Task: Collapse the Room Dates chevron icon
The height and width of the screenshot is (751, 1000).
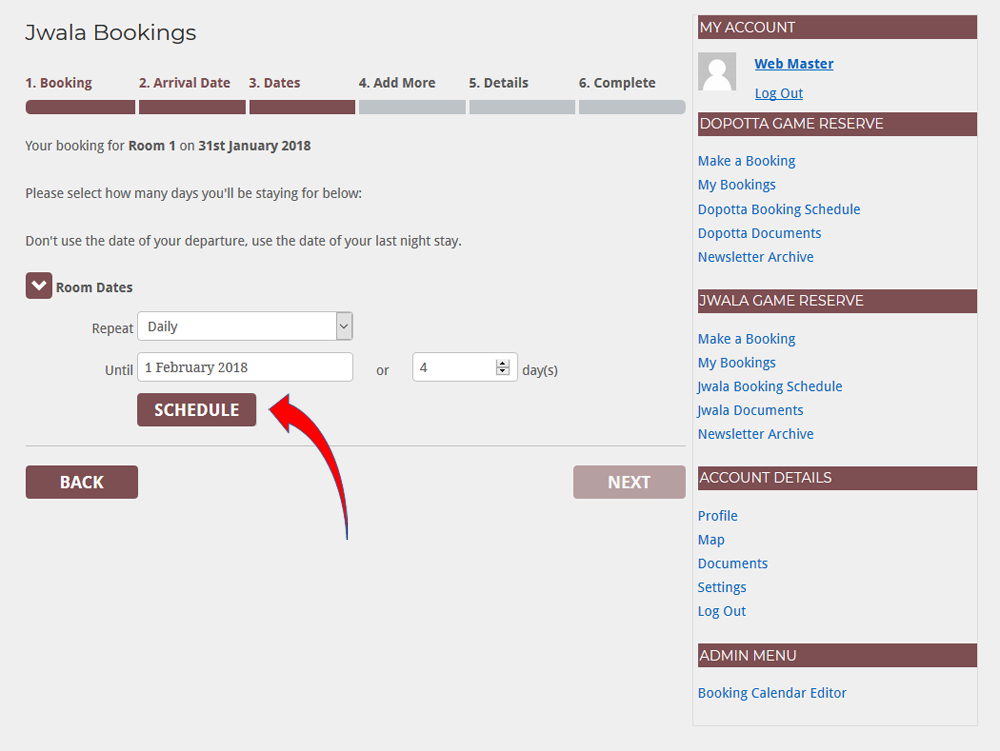Action: point(38,287)
